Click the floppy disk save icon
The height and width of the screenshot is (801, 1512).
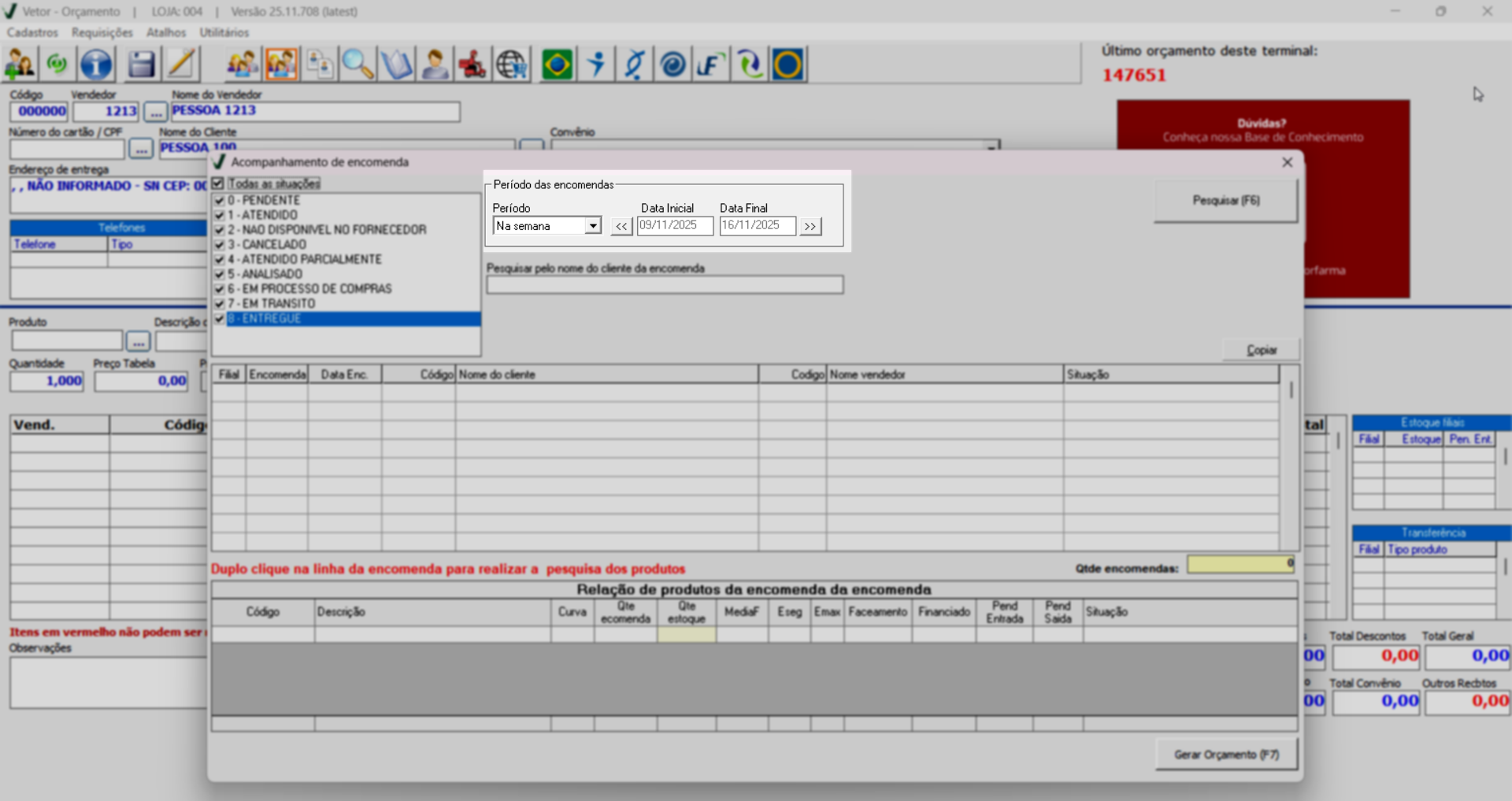tap(141, 65)
